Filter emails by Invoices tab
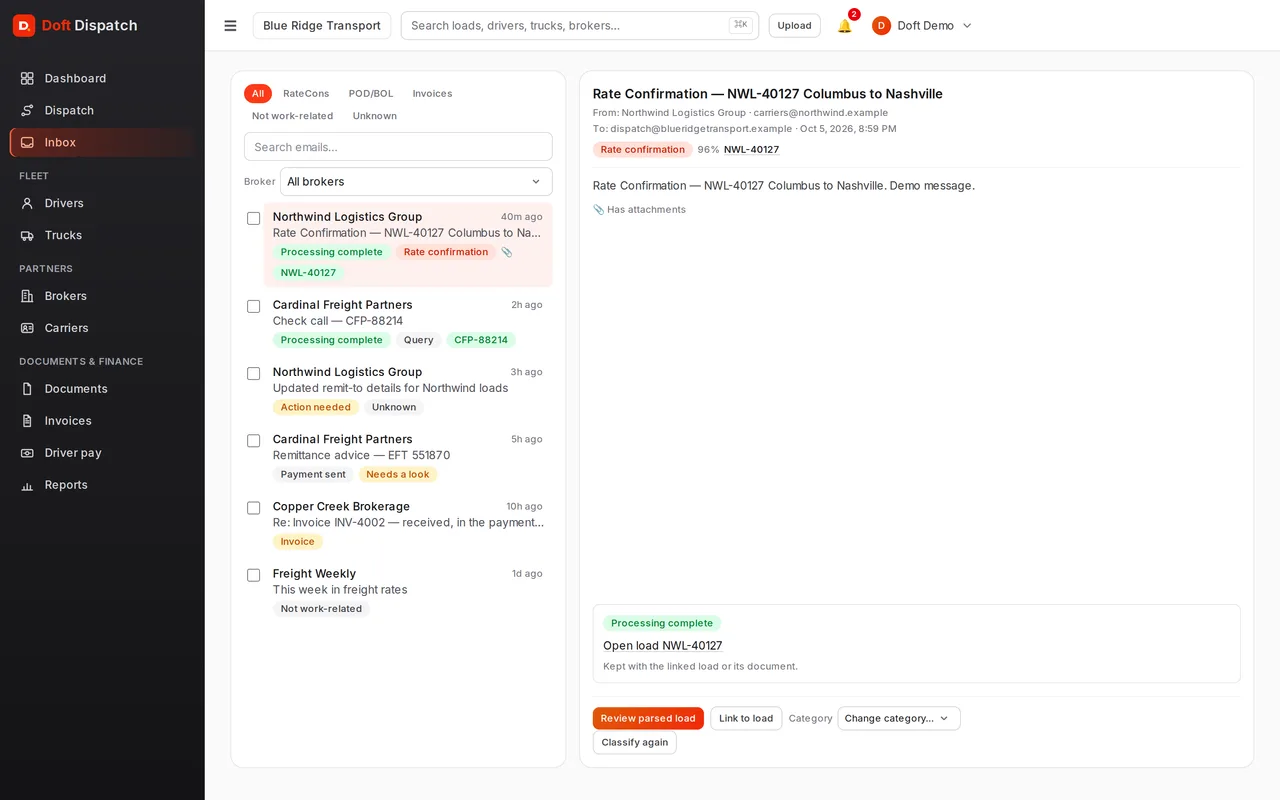This screenshot has width=1280, height=800. click(432, 93)
